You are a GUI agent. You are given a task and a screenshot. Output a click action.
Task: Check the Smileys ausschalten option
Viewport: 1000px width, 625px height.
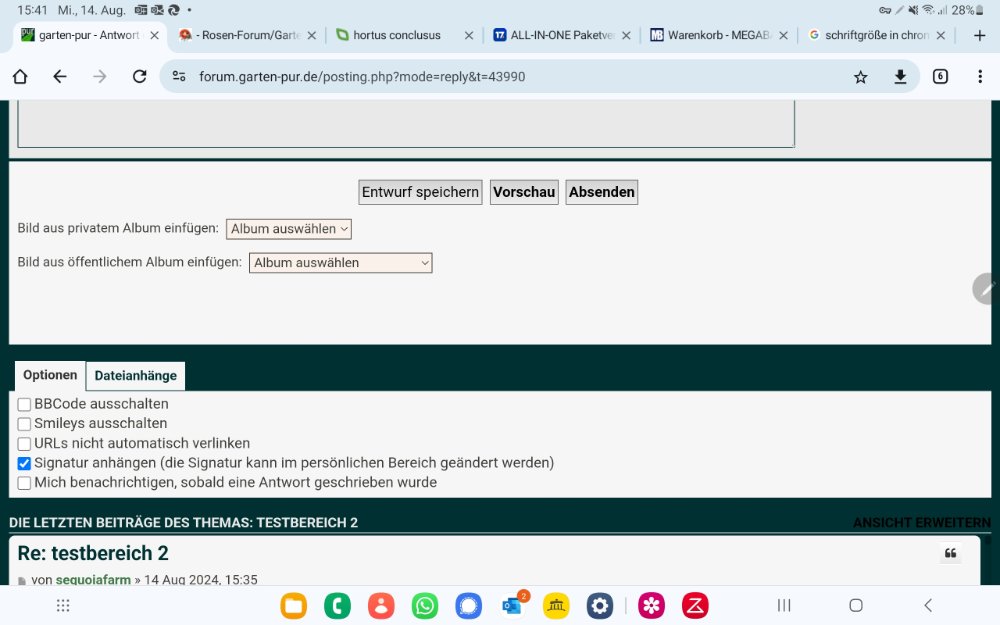click(x=25, y=424)
